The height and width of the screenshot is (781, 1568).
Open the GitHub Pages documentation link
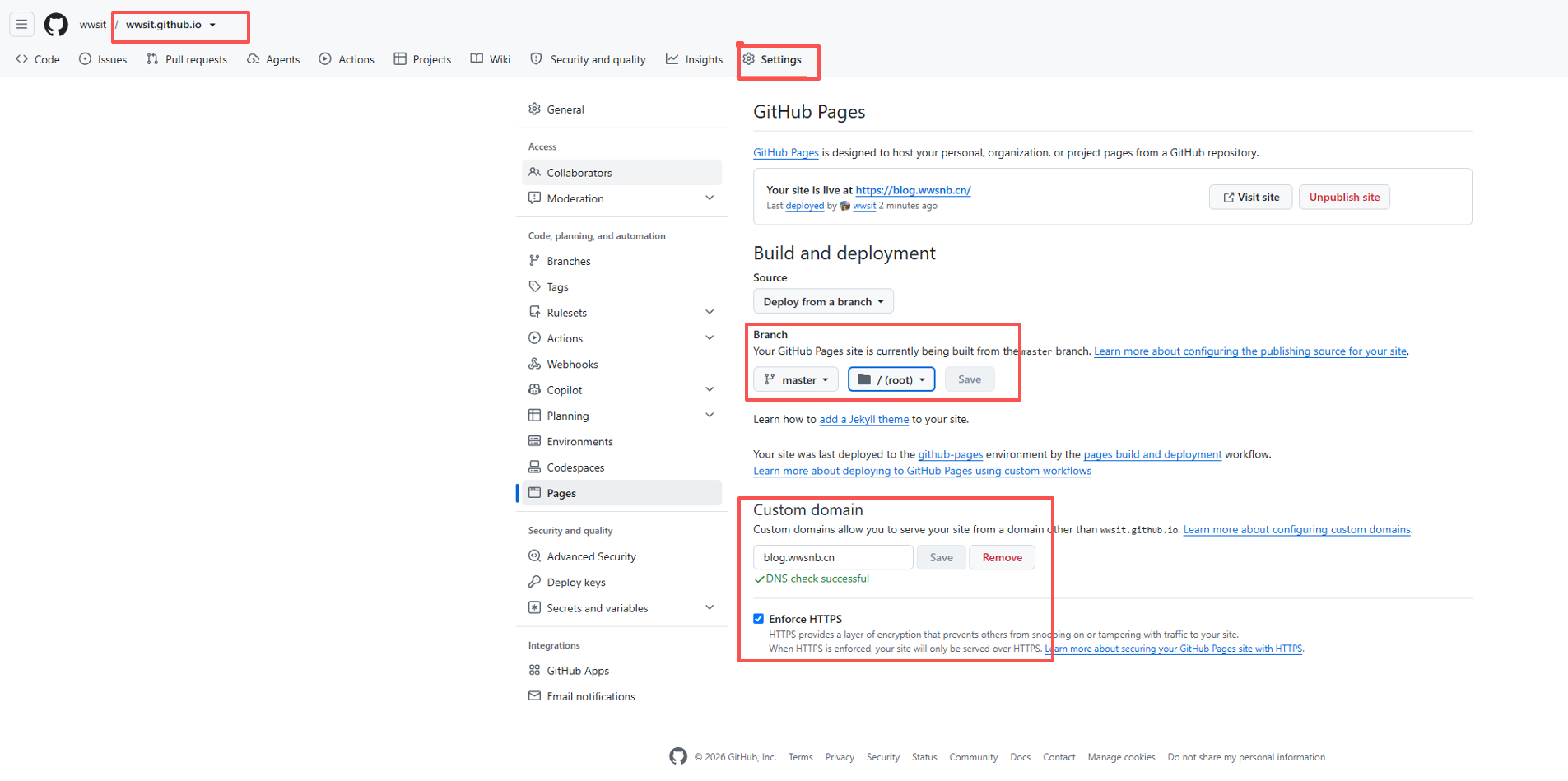click(786, 152)
